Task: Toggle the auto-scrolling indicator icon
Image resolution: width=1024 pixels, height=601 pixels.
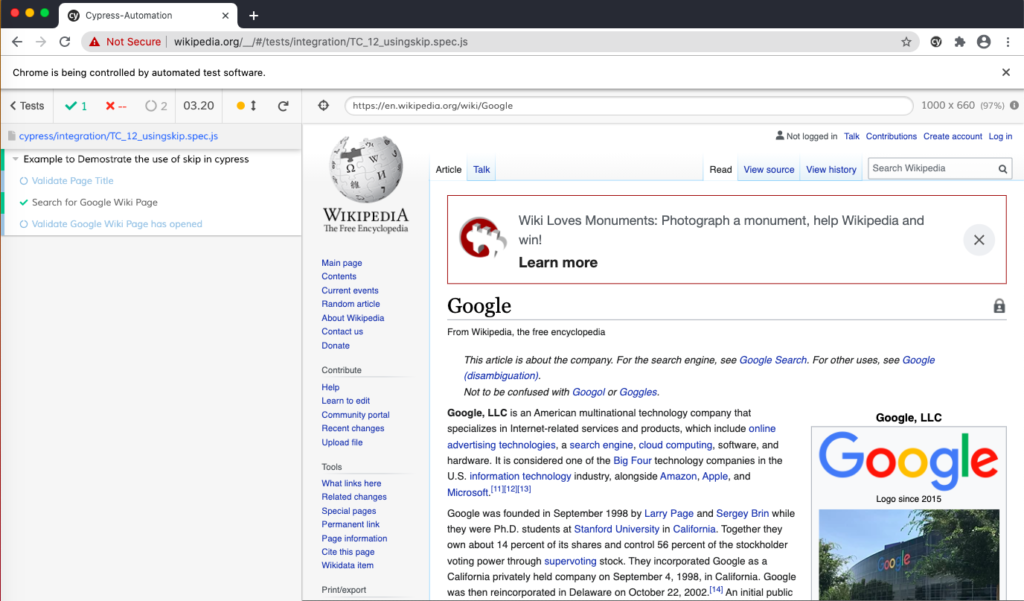Action: (247, 106)
